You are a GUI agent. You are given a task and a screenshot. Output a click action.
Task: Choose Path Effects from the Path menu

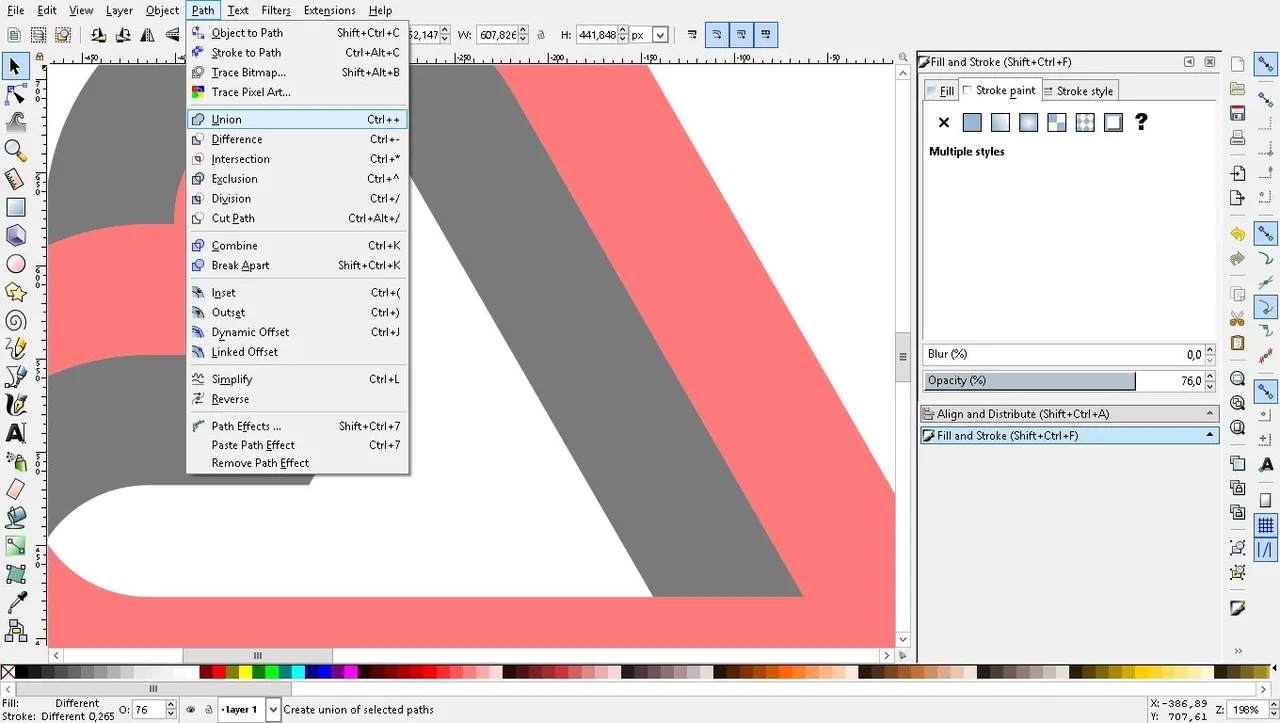pos(297,426)
